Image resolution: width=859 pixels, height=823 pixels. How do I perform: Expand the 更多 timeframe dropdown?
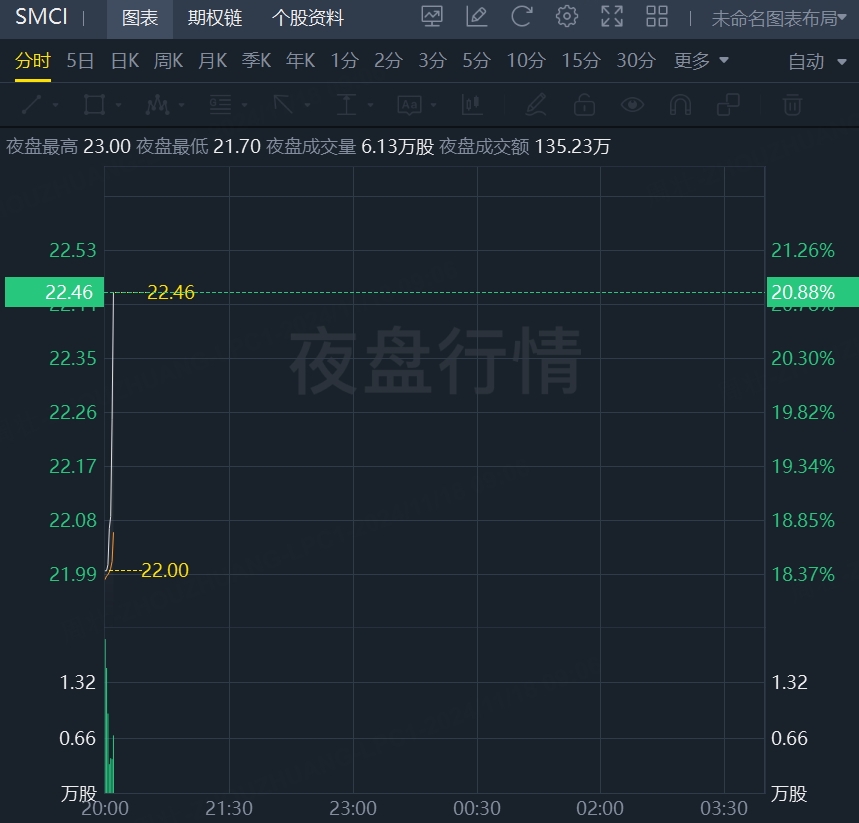pos(701,60)
